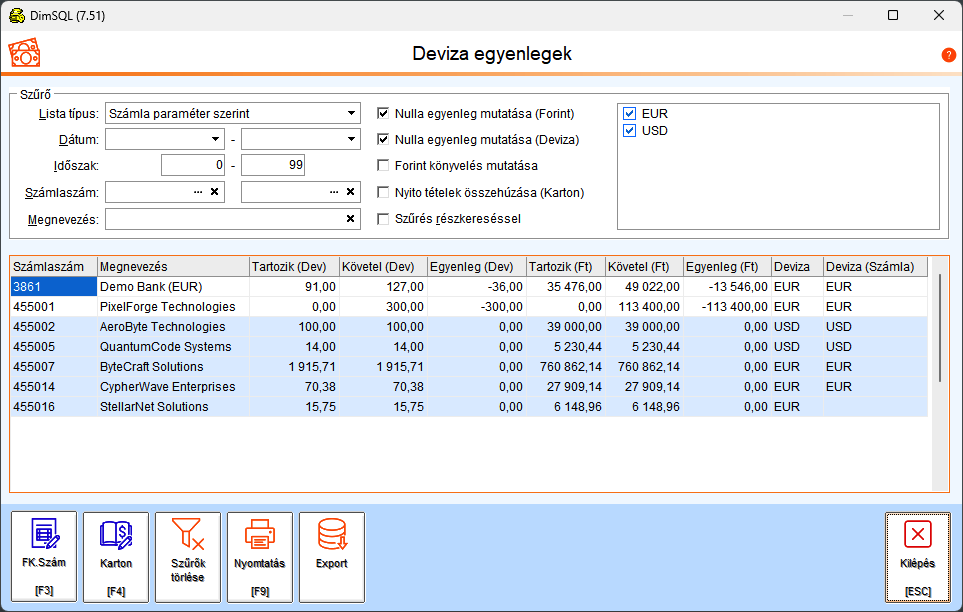Screen dimensions: 963x612
Task: Browse accounts with second Számlaszám ellipsis
Action: tap(333, 192)
